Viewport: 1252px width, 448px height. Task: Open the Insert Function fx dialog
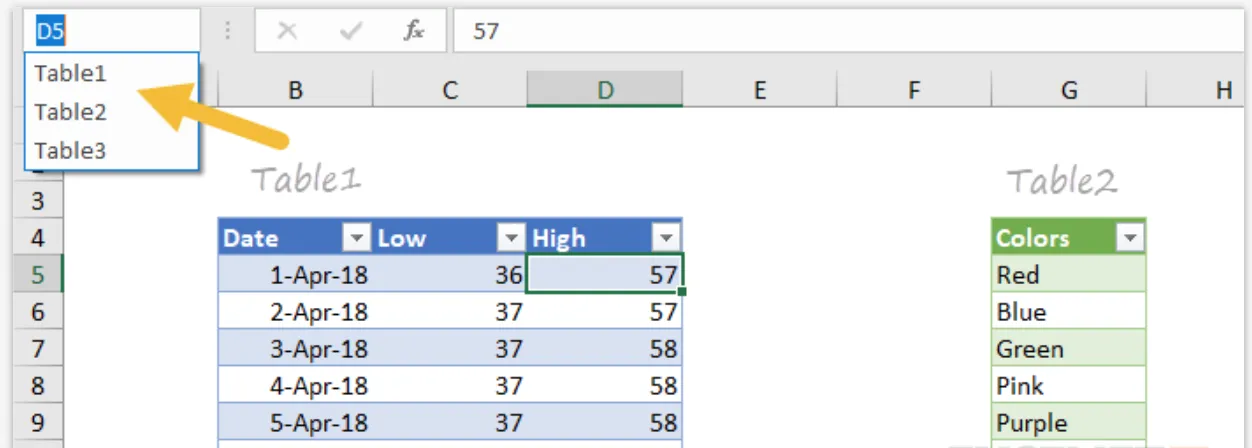point(413,31)
